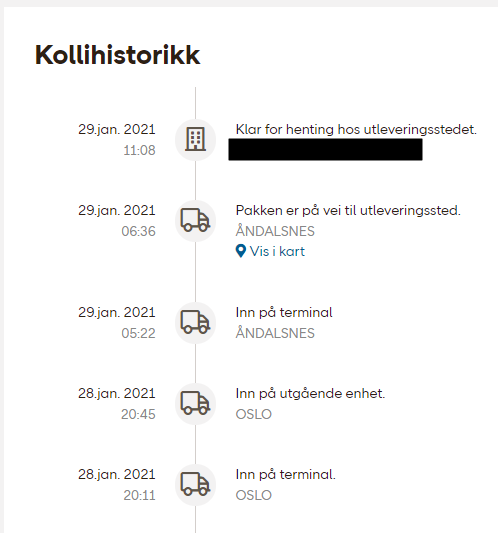Click 'Pakken er på vei til utleveringssted' entry
The width and height of the screenshot is (498, 533).
348,210
